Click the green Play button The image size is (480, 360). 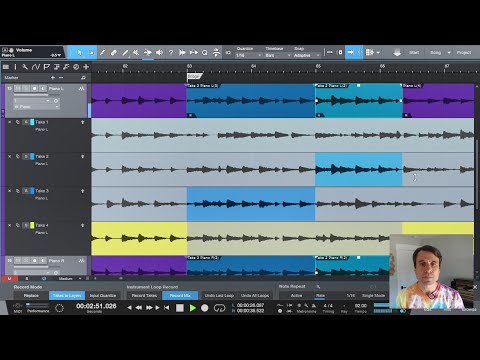coord(192,308)
